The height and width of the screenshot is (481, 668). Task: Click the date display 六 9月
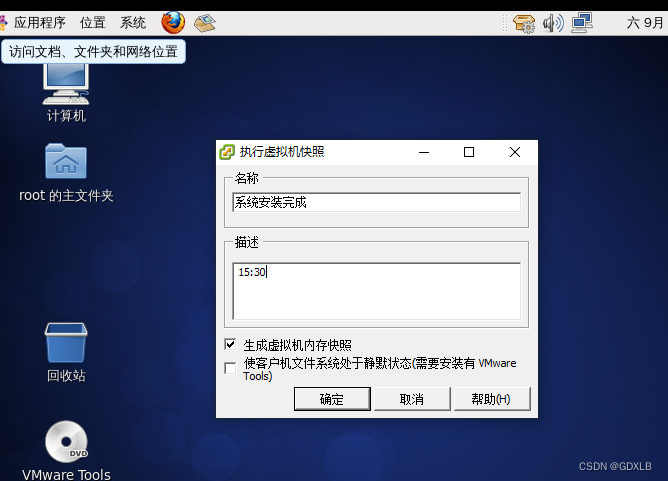tap(646, 23)
